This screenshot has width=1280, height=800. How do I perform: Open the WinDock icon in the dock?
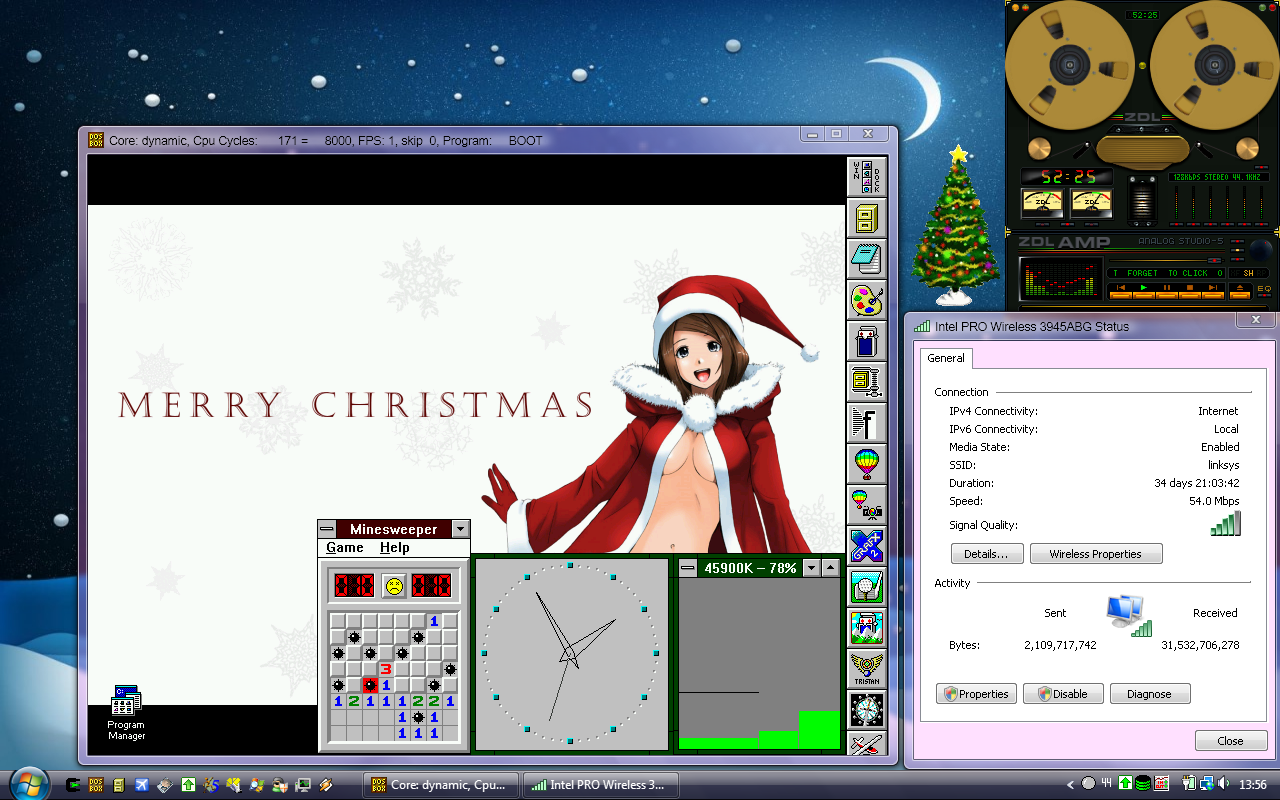867,177
